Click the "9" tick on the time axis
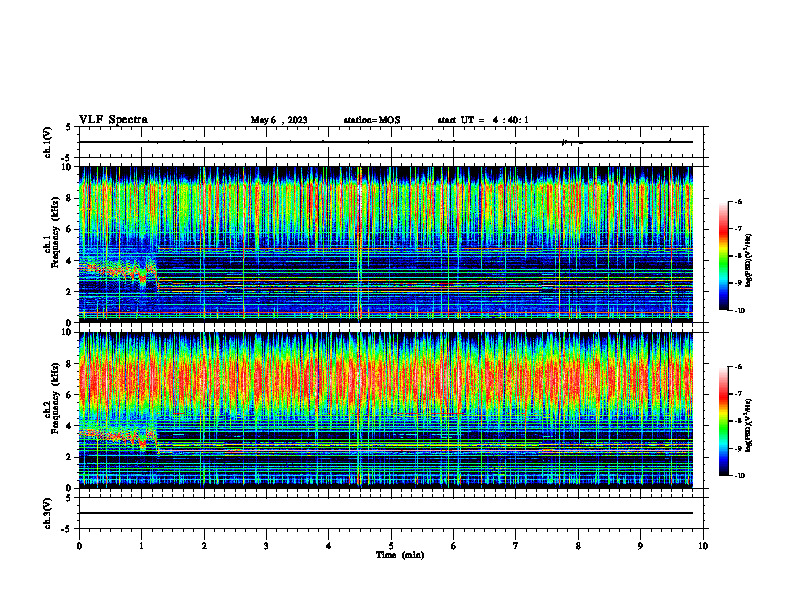The height and width of the screenshot is (612, 792). [x=640, y=546]
